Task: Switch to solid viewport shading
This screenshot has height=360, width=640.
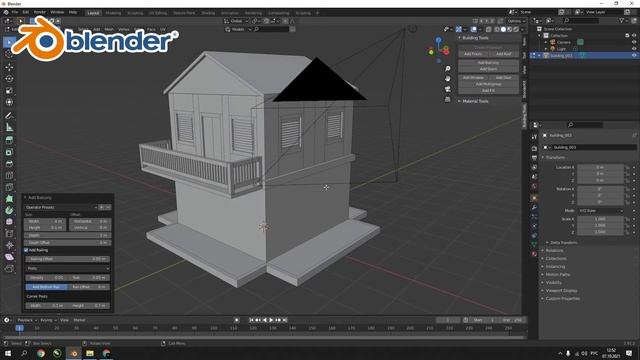Action: tap(503, 29)
